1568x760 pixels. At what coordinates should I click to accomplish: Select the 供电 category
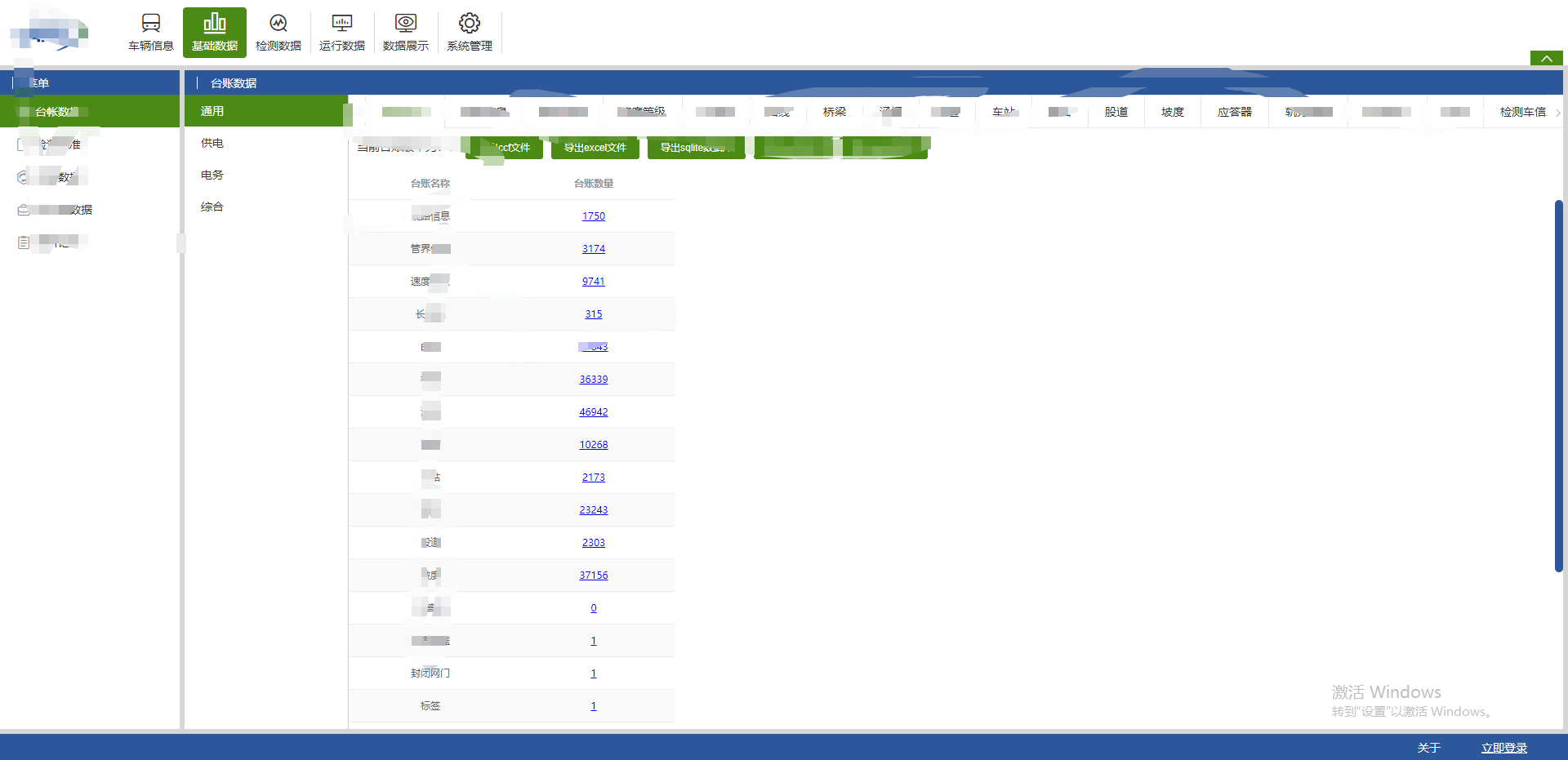click(266, 143)
